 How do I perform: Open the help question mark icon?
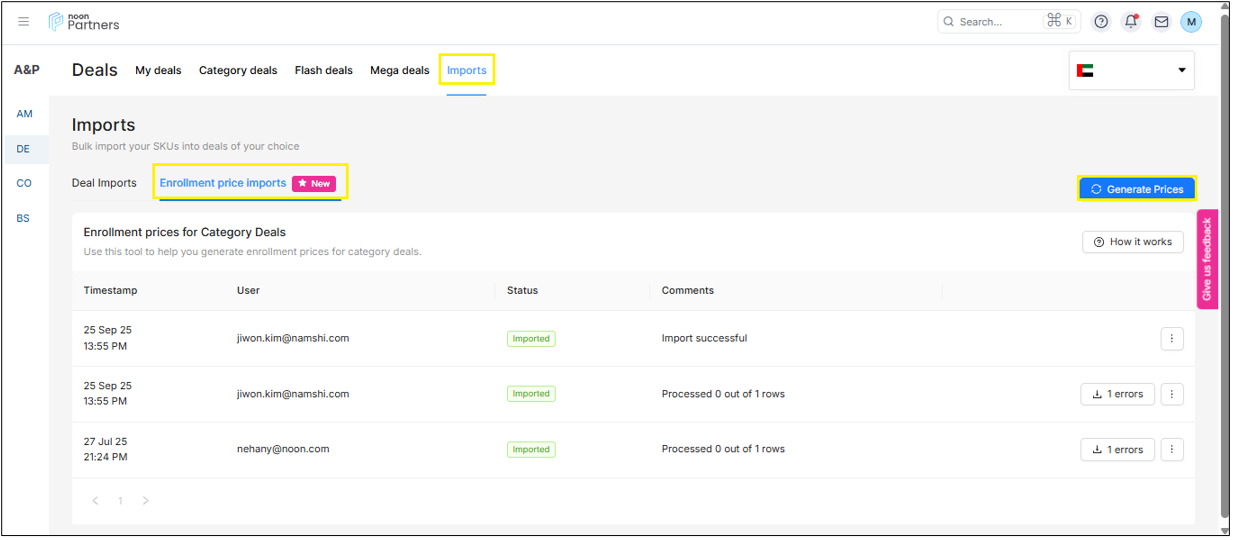(1101, 22)
